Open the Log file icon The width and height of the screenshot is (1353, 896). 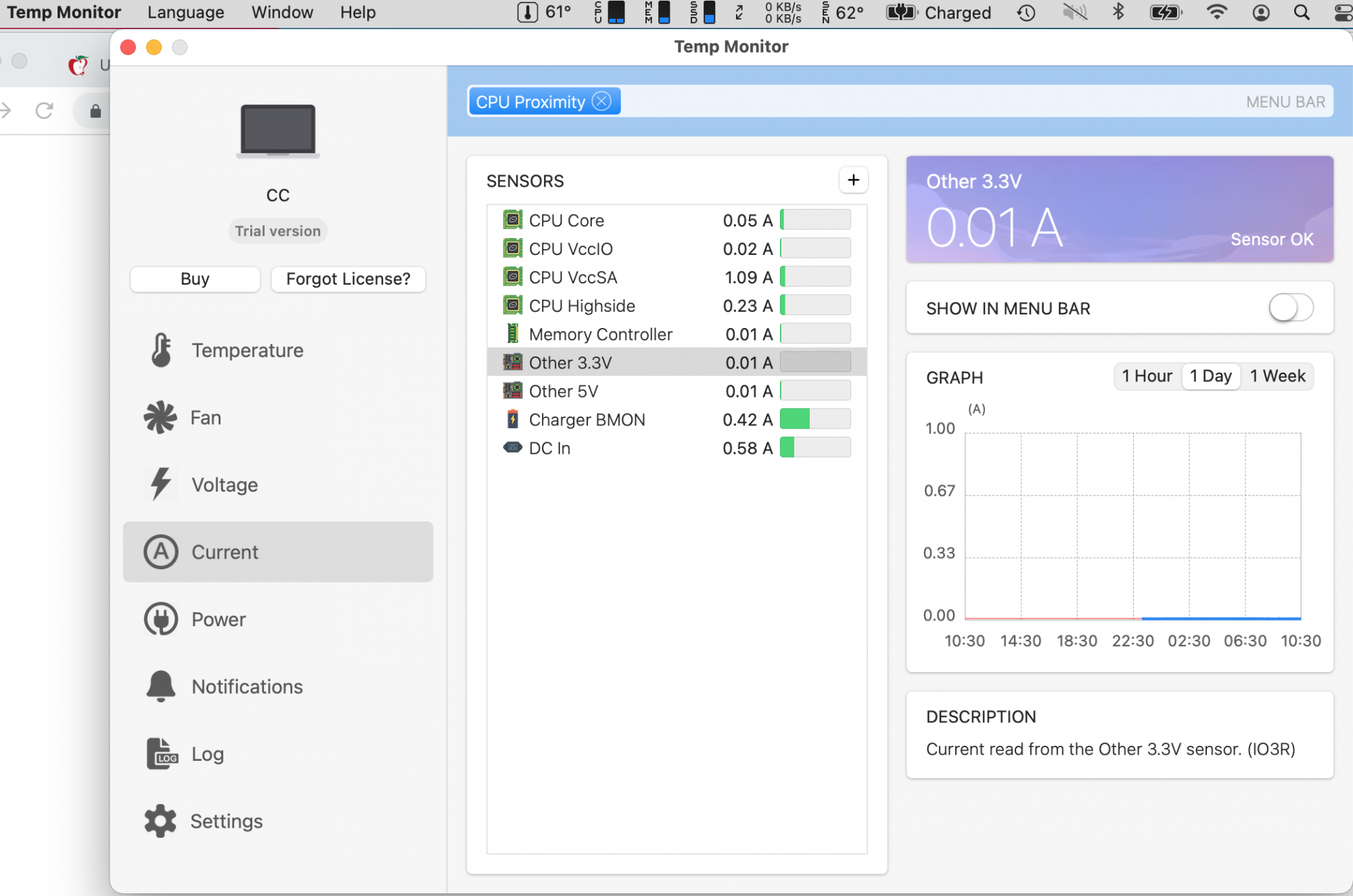[x=161, y=753]
